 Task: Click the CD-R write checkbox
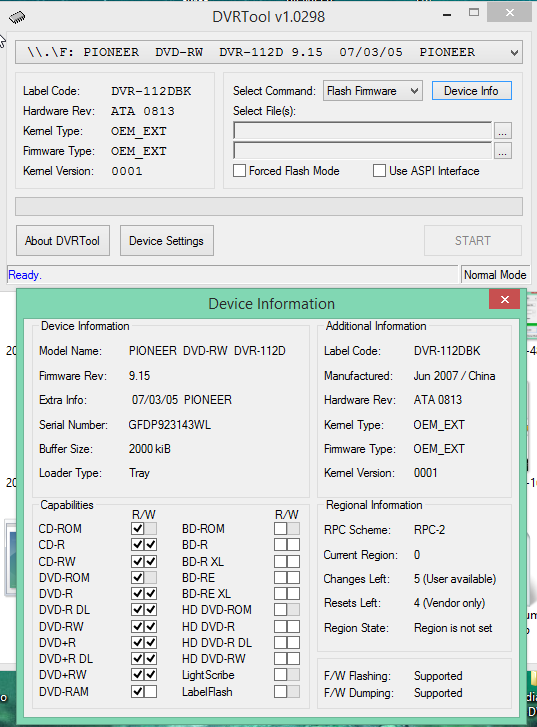[151, 544]
